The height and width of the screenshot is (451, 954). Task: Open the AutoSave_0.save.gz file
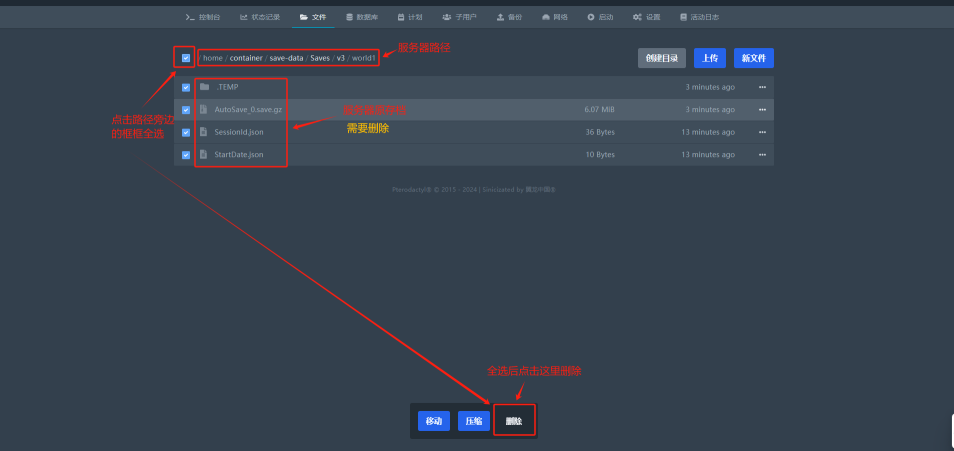pyautogui.click(x=248, y=110)
